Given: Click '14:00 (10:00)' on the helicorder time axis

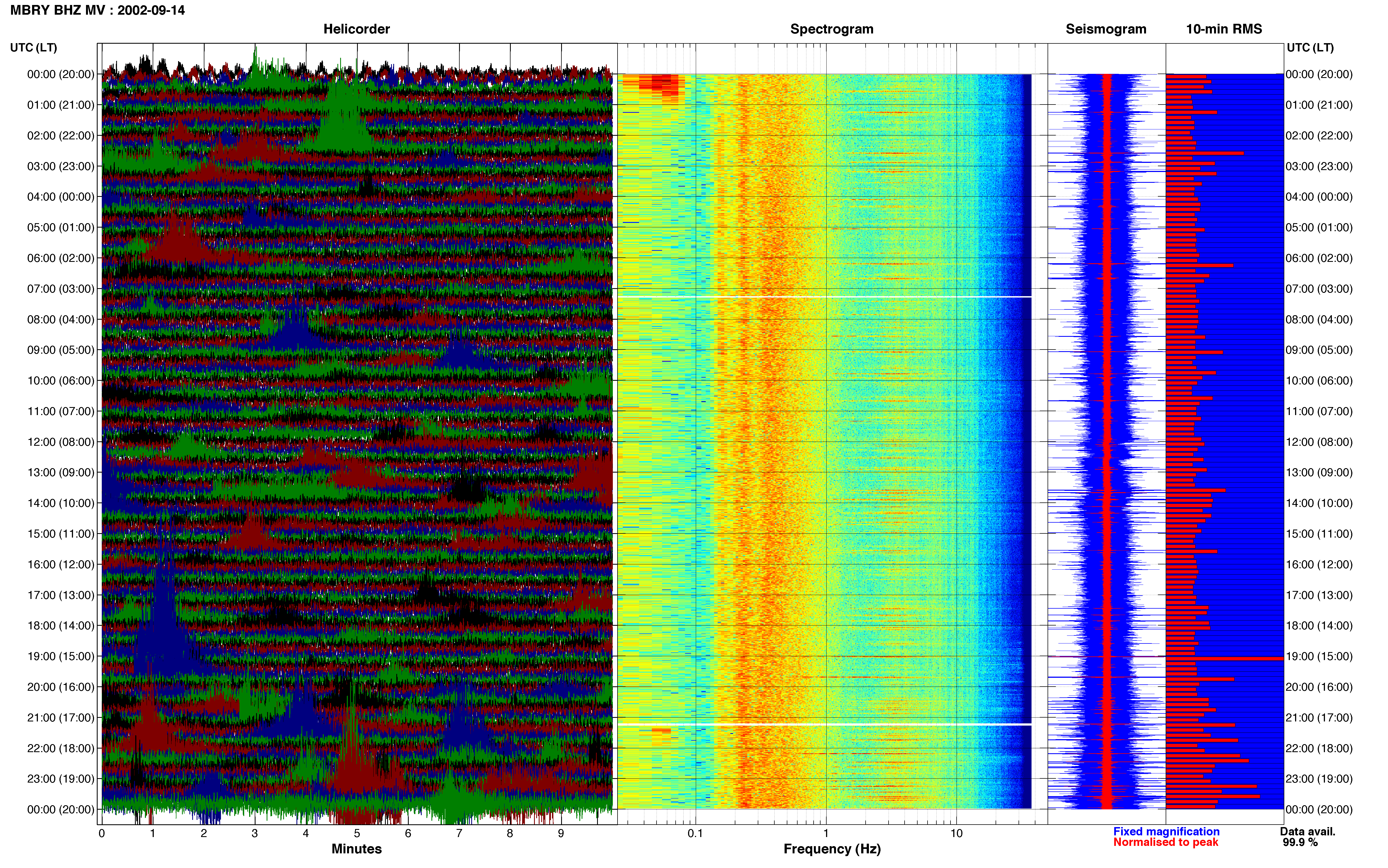Looking at the screenshot, I should click(x=61, y=503).
